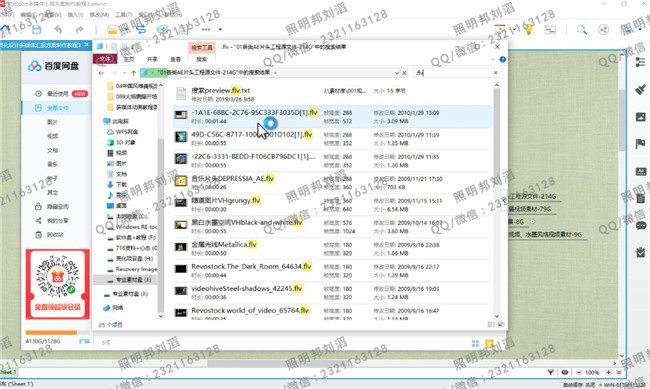The width and height of the screenshot is (650, 389).
Task: Switch to details view in Explorer corner
Action: coord(492,324)
